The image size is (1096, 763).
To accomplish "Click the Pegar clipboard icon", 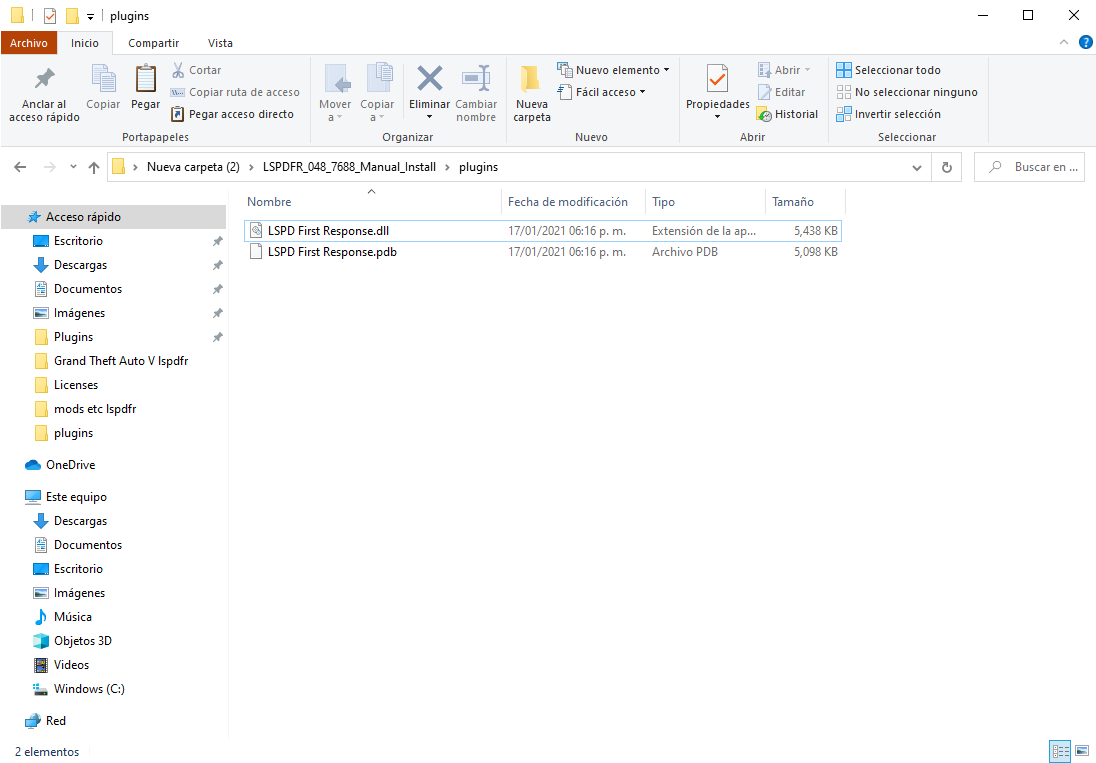I will click(x=145, y=78).
